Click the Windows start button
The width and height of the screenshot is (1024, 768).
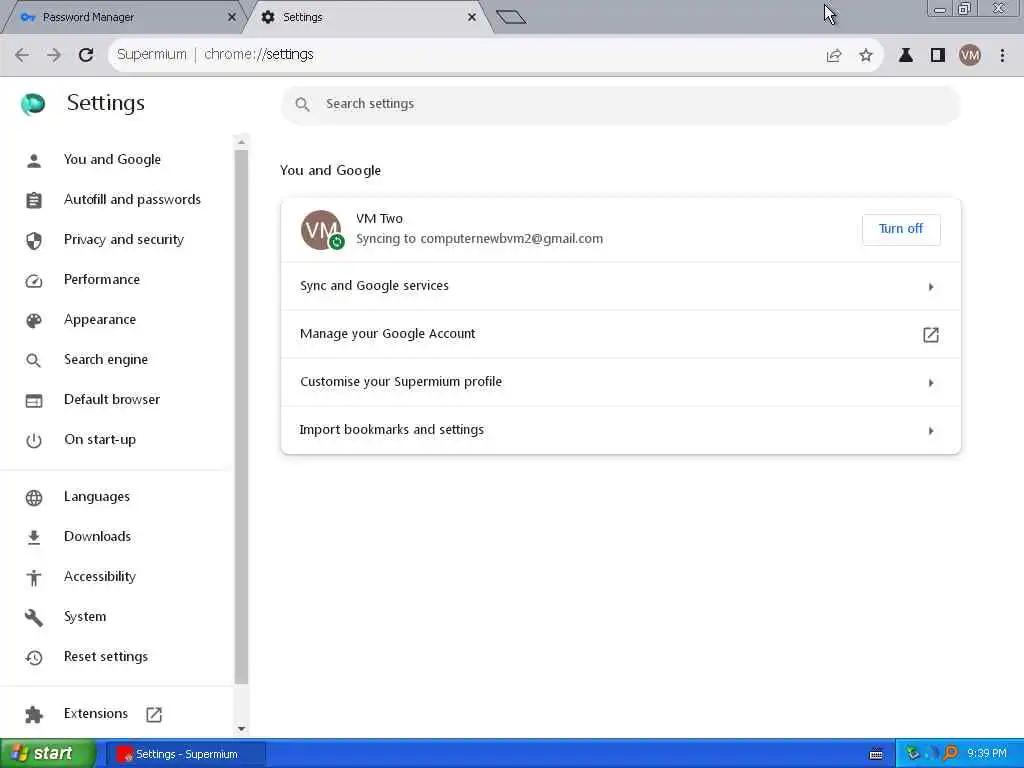pyautogui.click(x=48, y=754)
